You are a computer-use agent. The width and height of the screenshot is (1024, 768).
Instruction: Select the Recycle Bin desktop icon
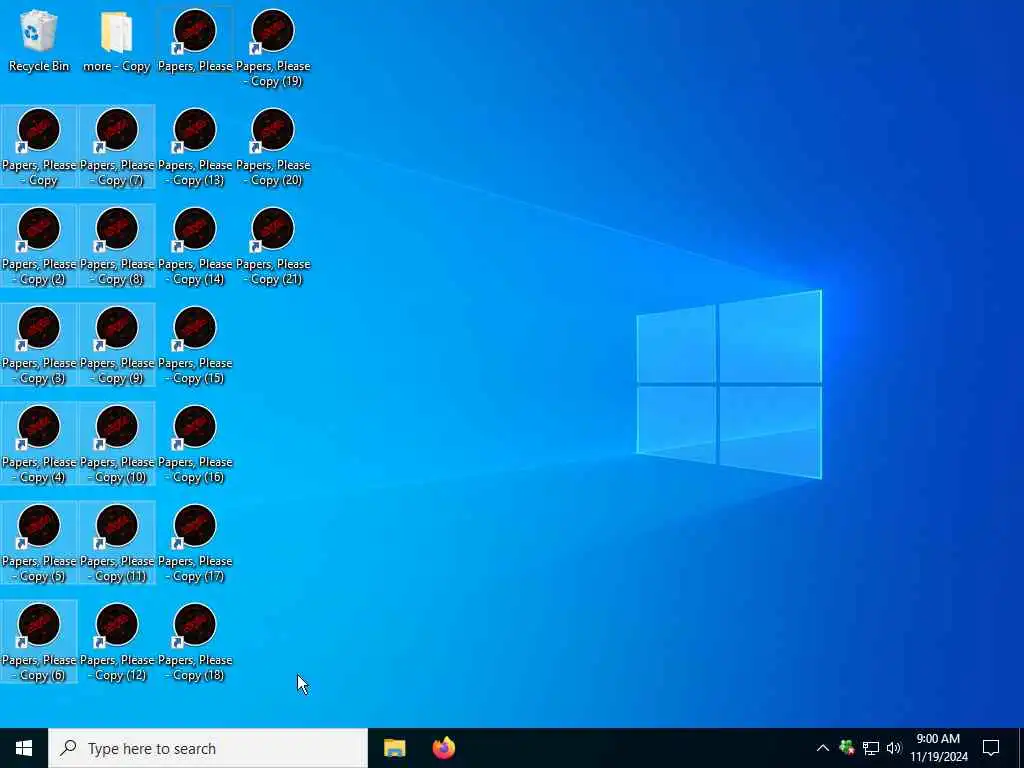click(39, 40)
